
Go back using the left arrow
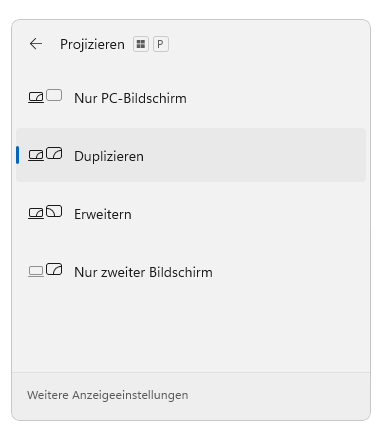[36, 44]
